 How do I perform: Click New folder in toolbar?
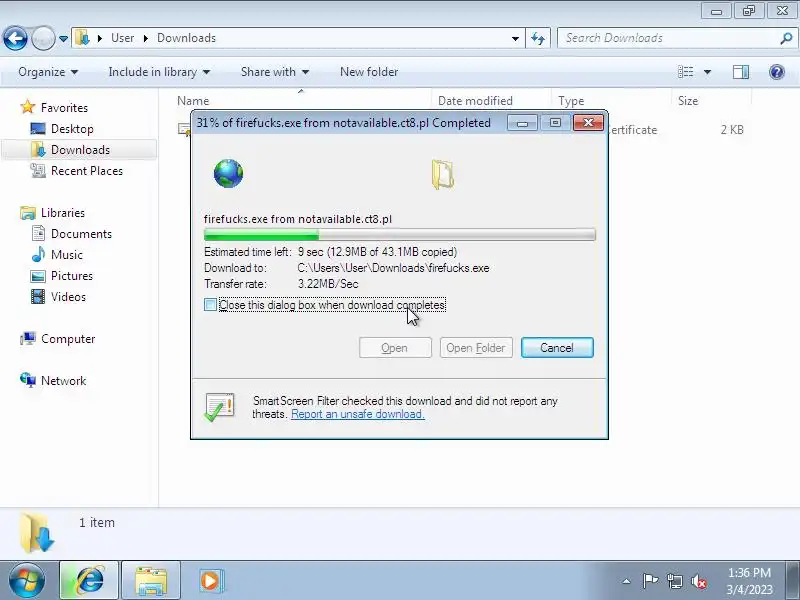[x=369, y=72]
